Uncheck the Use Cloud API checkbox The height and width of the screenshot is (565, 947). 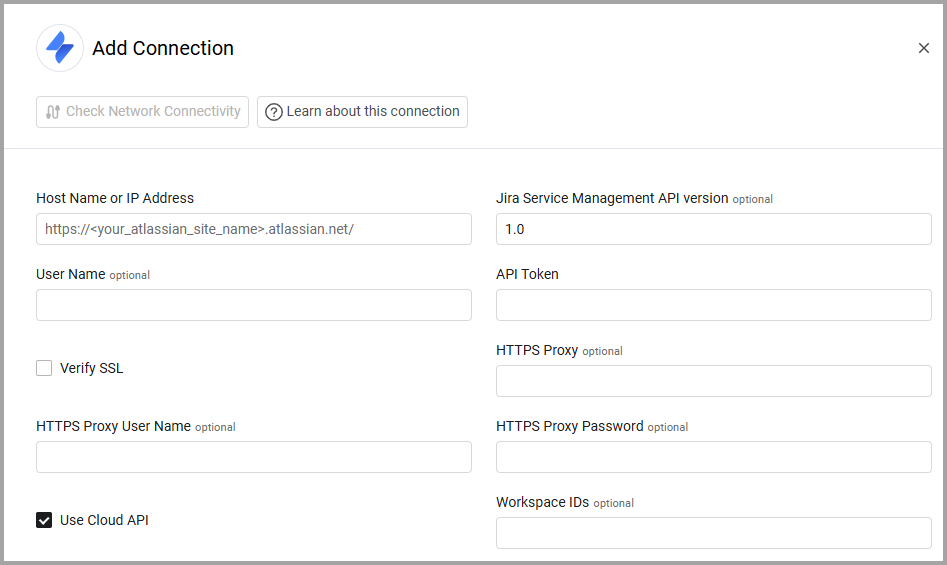tap(44, 520)
